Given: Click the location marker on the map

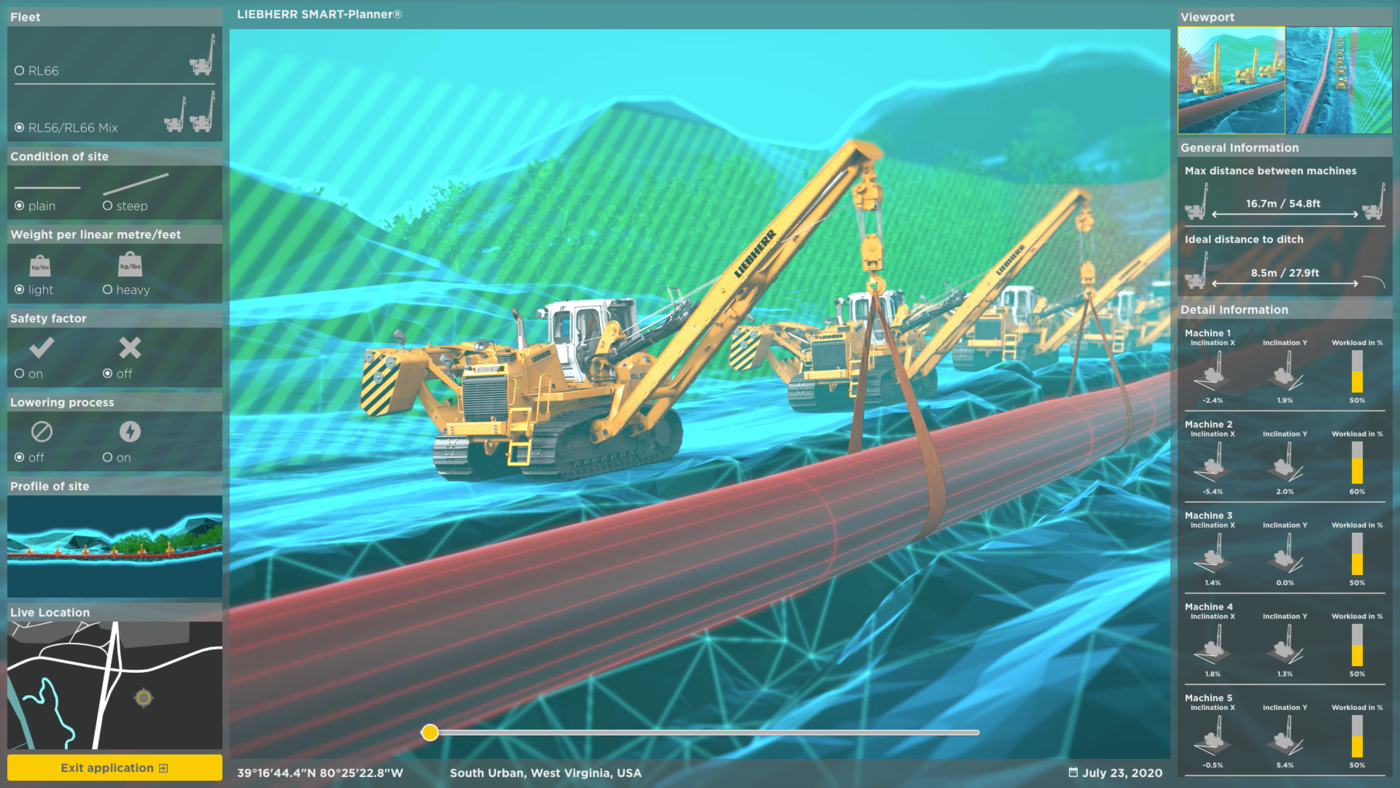Looking at the screenshot, I should pyautogui.click(x=143, y=697).
